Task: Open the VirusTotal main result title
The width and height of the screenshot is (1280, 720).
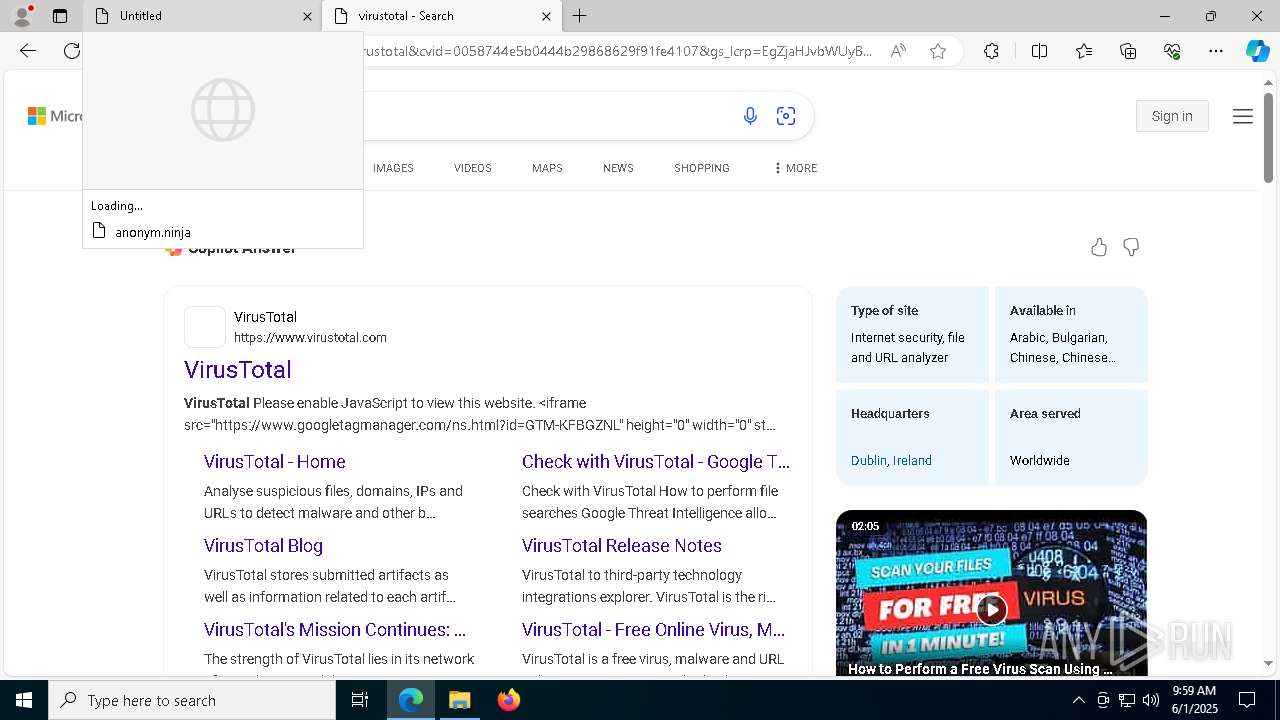Action: (x=238, y=369)
